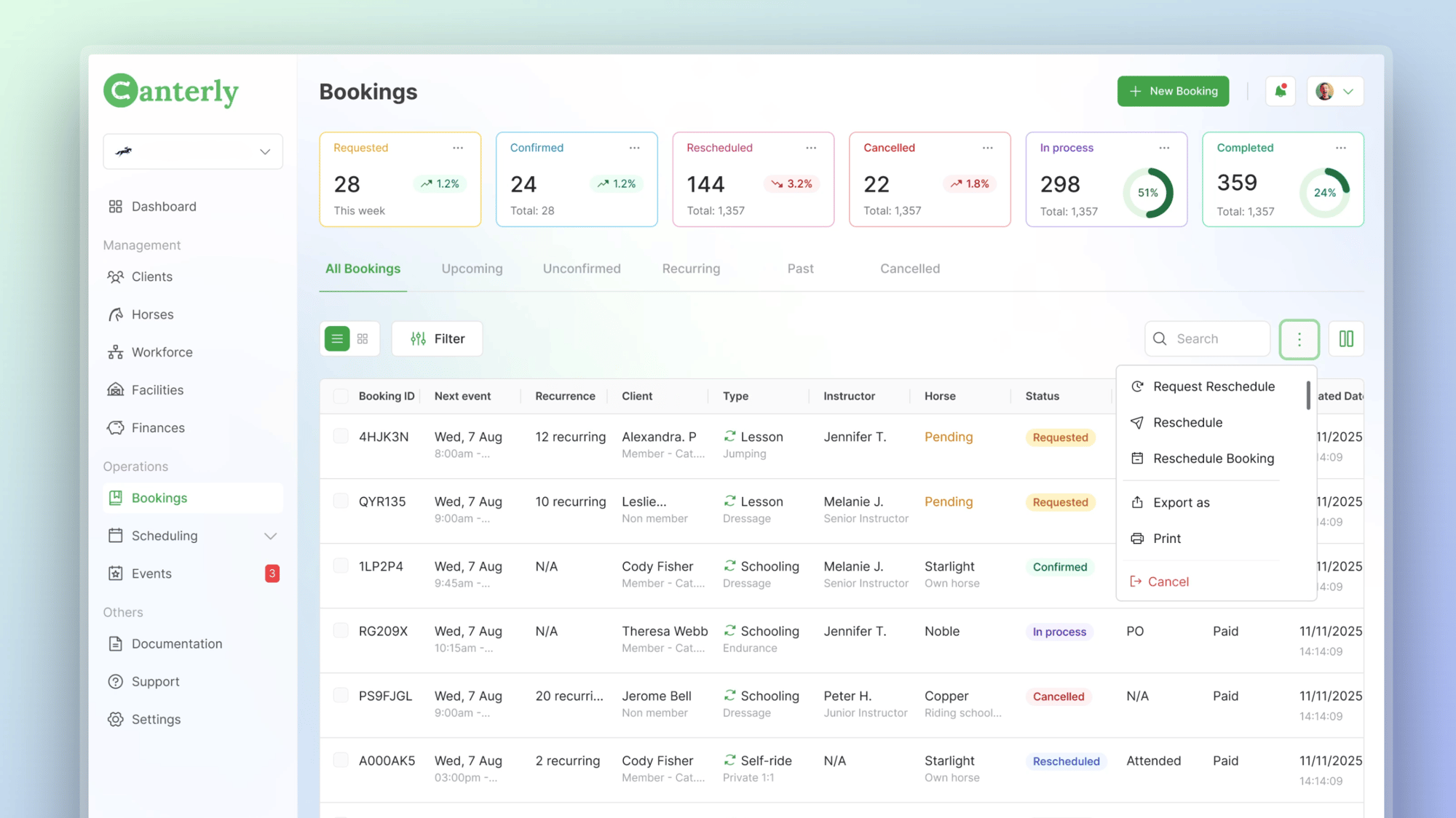The image size is (1456, 818).
Task: Switch to Past tab
Action: point(800,269)
